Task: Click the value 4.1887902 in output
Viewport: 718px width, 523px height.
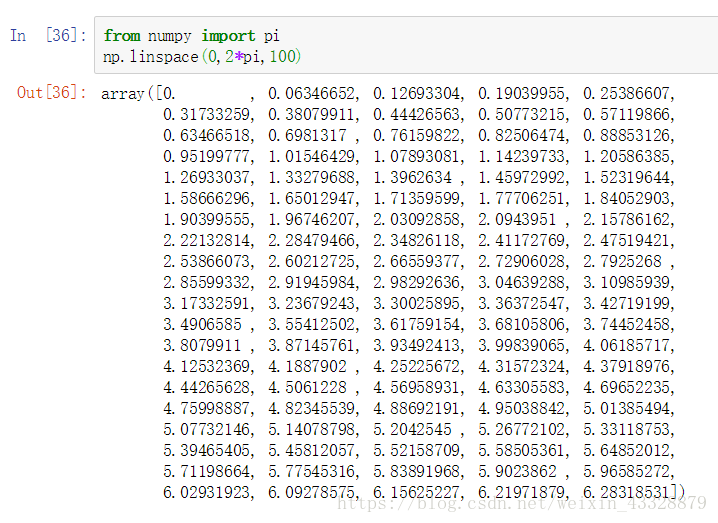Action: (x=307, y=367)
